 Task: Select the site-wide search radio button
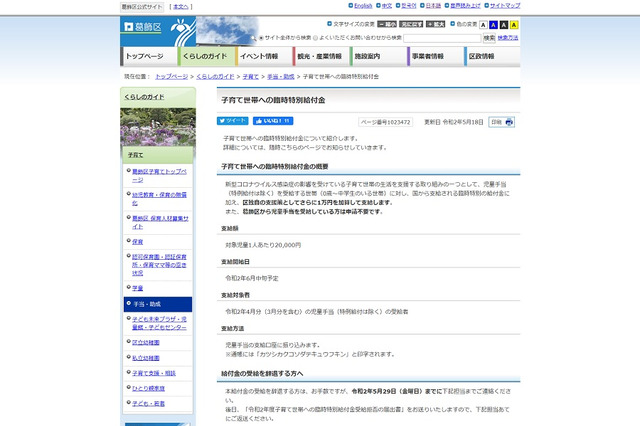tap(261, 38)
